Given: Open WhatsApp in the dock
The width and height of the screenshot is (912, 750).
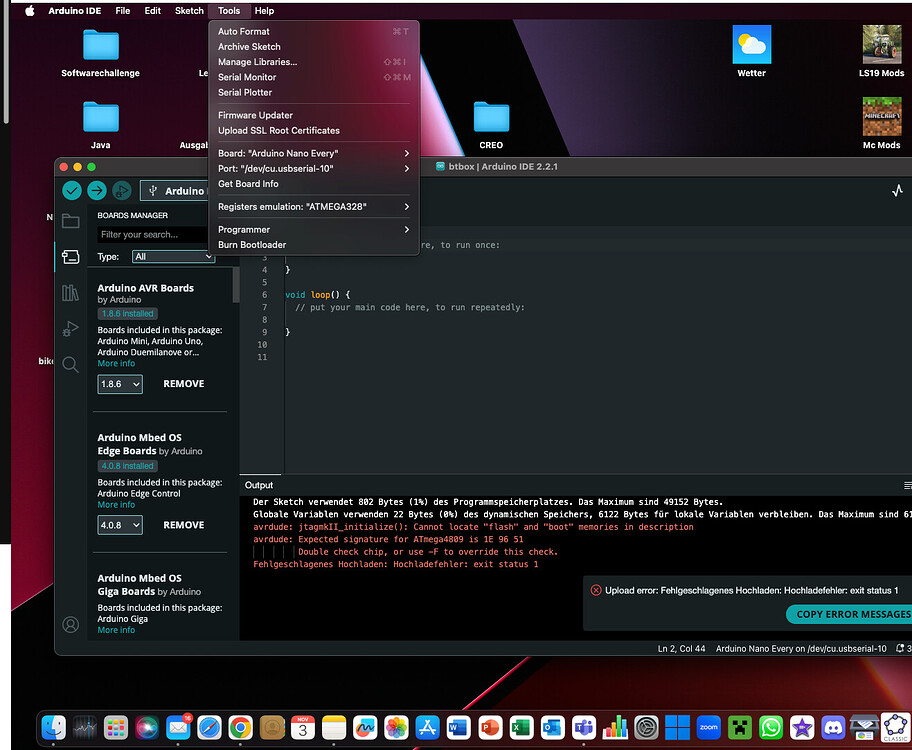Looking at the screenshot, I should 771,727.
